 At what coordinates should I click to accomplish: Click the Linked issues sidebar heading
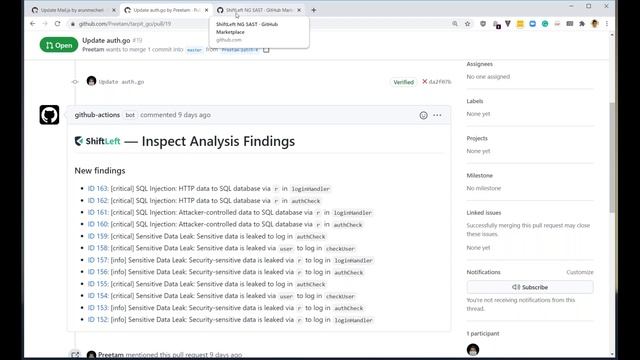point(484,213)
